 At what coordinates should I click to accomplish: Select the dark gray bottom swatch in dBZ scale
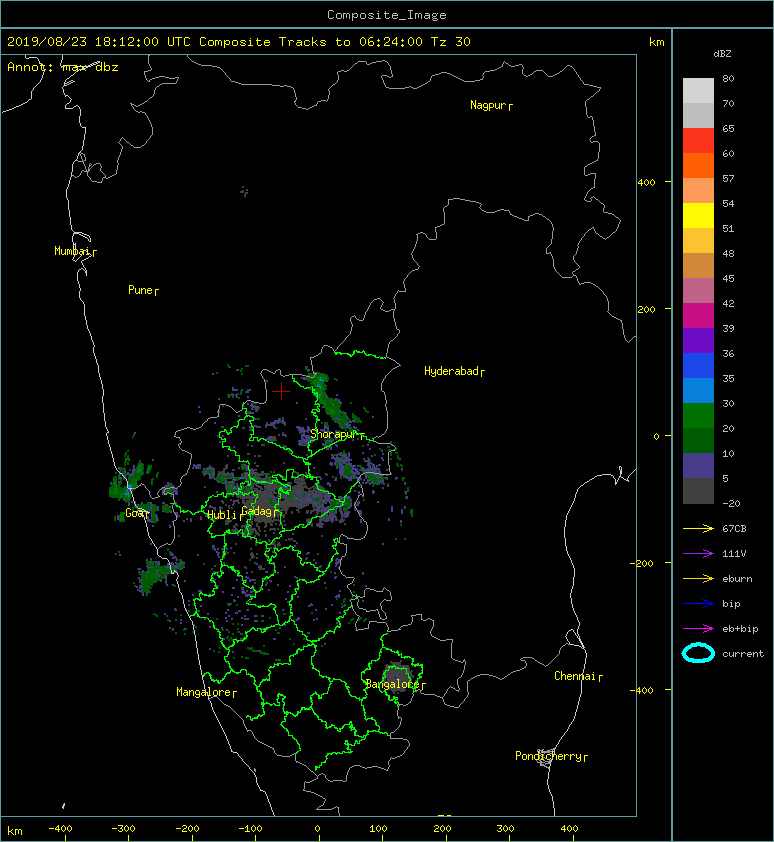click(x=698, y=490)
